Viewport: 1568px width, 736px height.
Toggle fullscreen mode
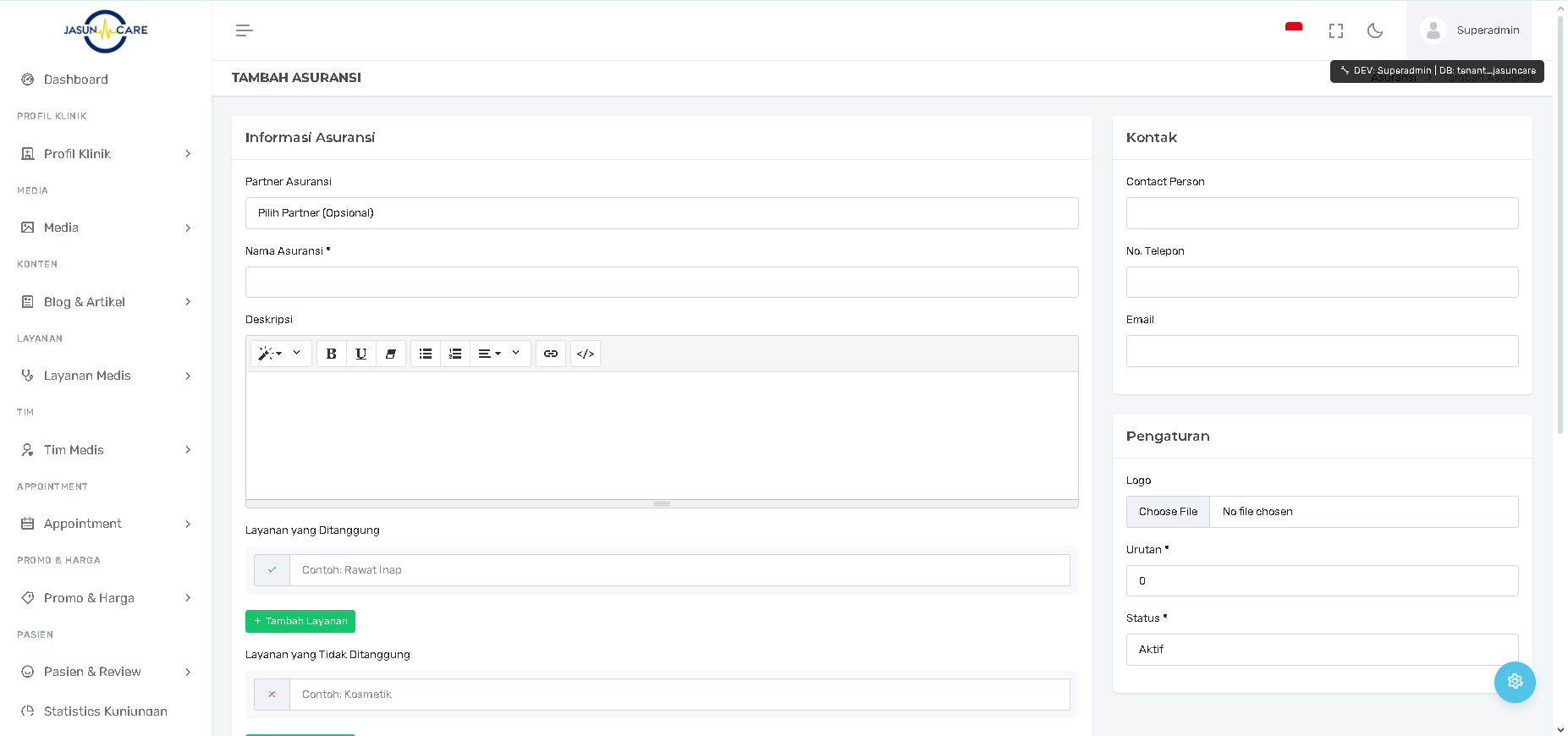(1336, 30)
